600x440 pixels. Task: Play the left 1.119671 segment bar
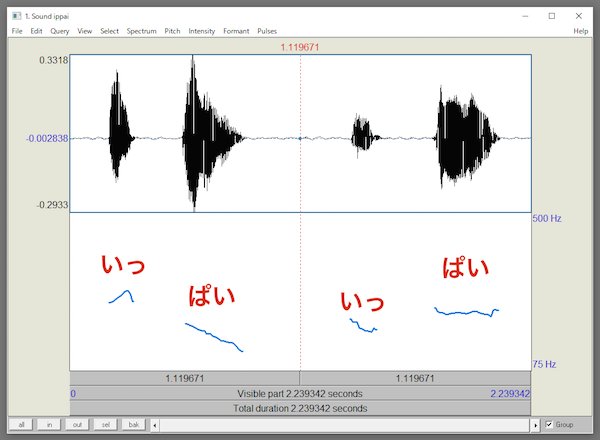pos(184,378)
